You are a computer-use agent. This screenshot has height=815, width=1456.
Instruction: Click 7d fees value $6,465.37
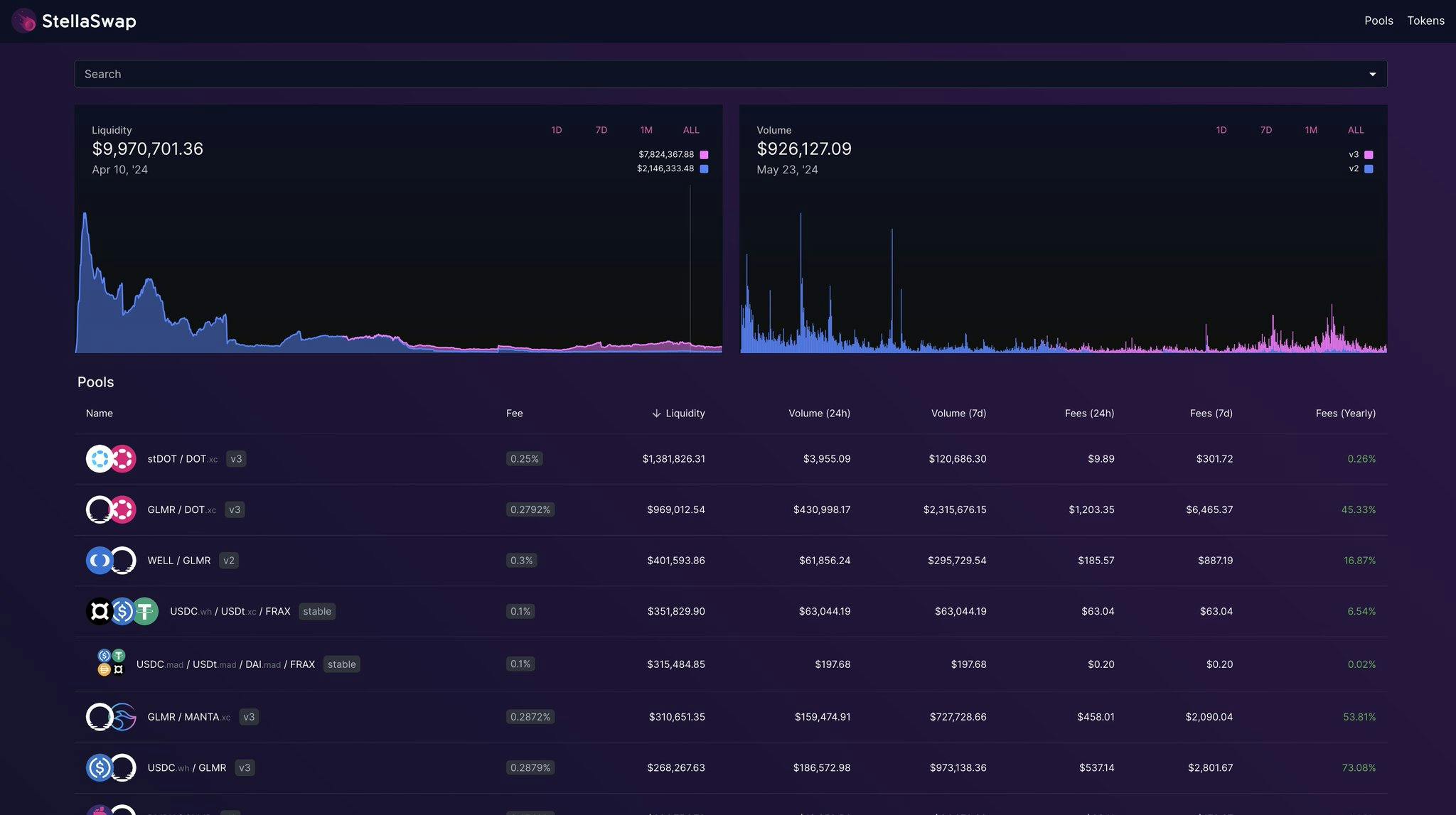click(1209, 509)
